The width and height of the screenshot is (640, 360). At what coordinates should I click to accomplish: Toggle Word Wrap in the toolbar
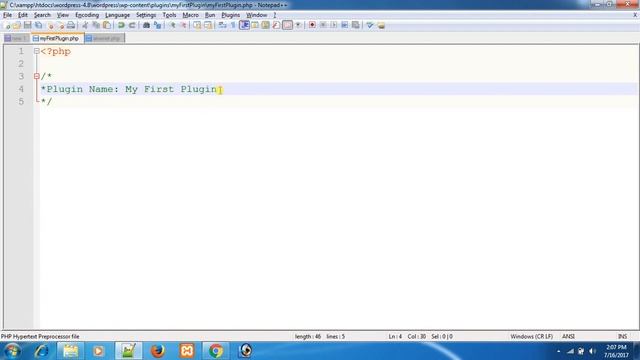tap(222, 25)
